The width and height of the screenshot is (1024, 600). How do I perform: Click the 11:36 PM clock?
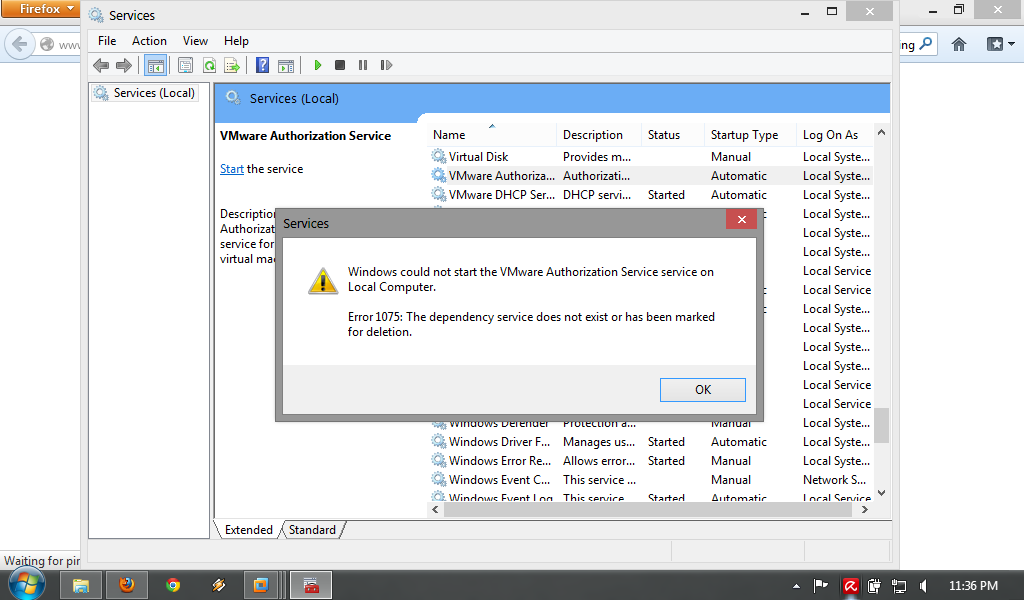pos(973,586)
